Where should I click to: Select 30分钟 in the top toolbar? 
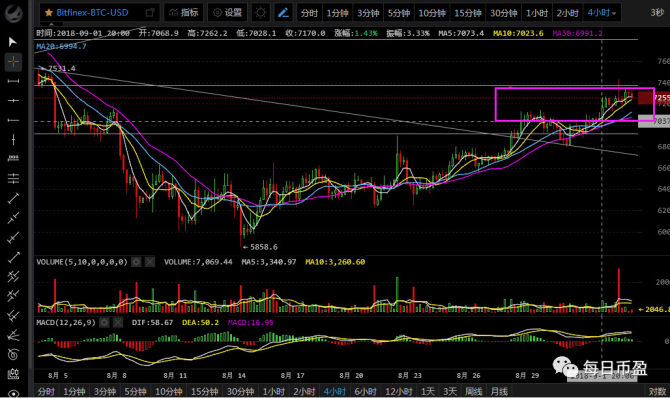(503, 13)
